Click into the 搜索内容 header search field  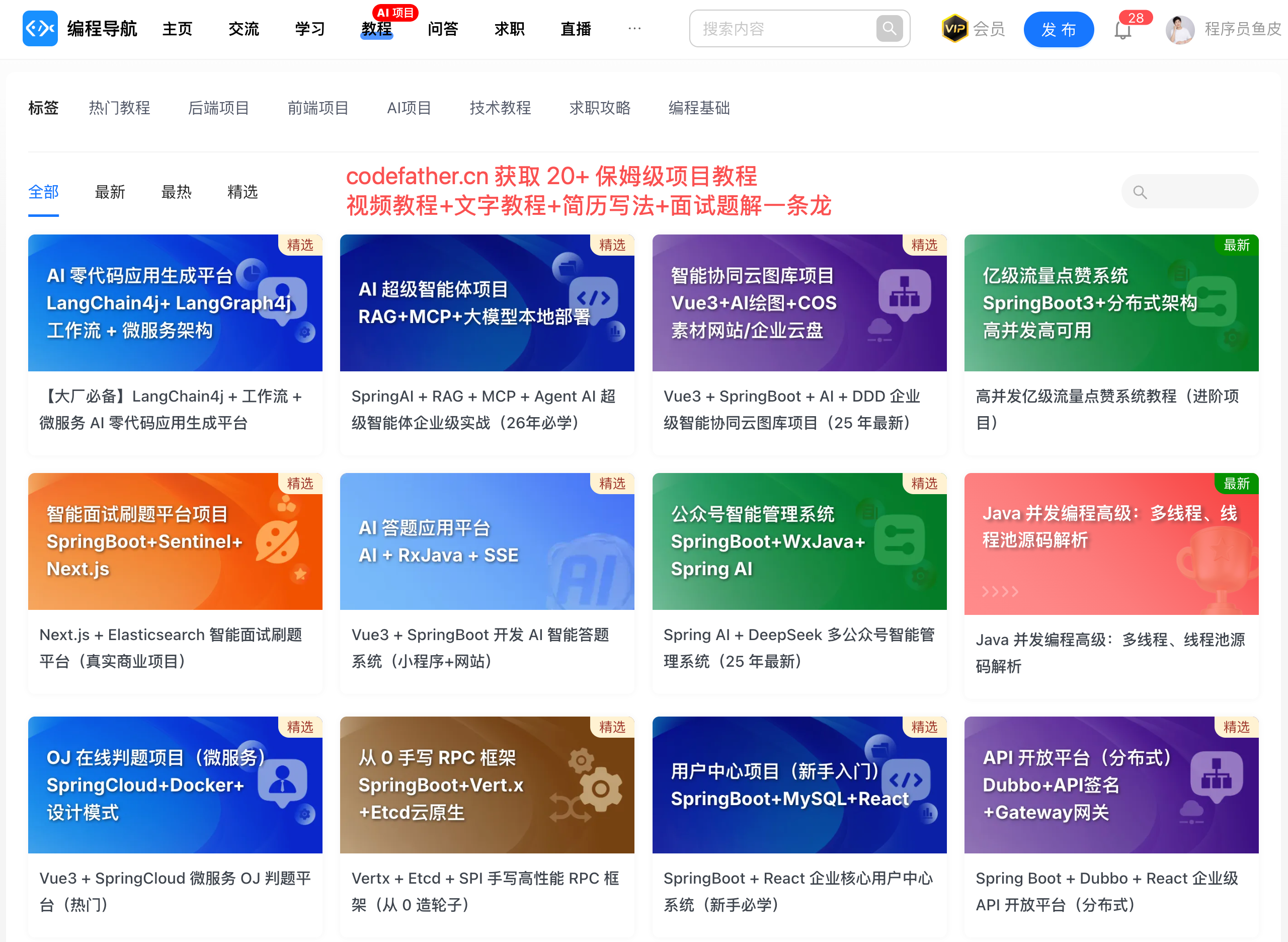[x=781, y=29]
